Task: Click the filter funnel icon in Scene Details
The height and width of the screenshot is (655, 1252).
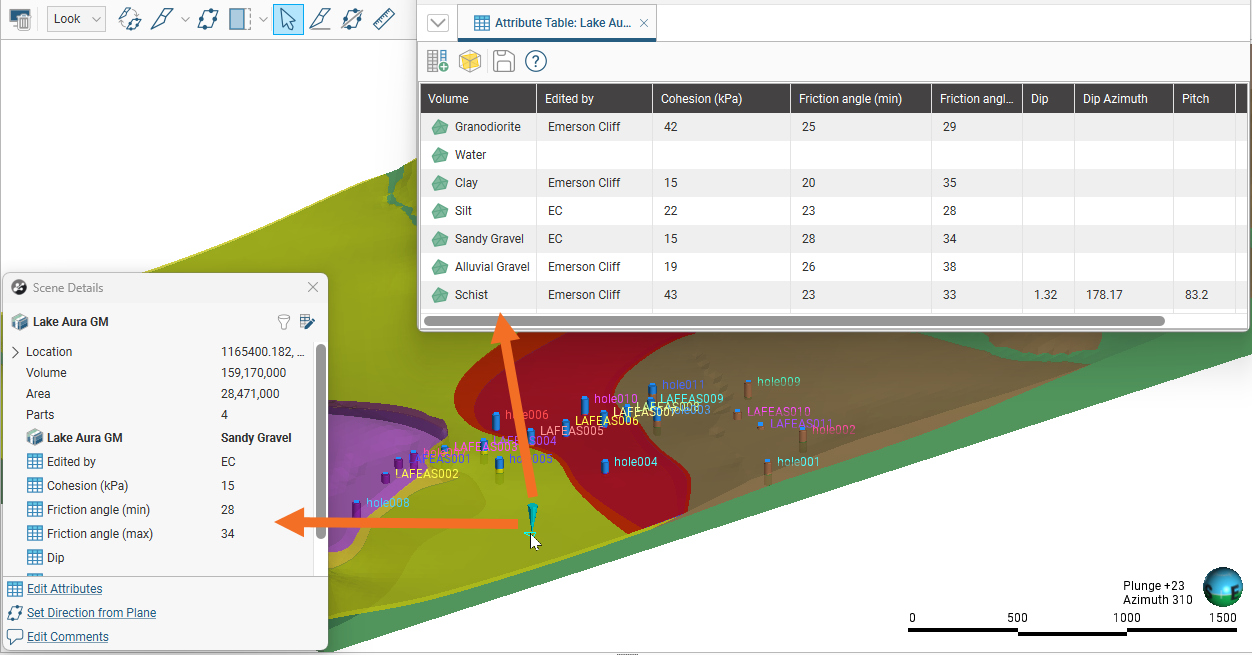Action: click(x=284, y=322)
